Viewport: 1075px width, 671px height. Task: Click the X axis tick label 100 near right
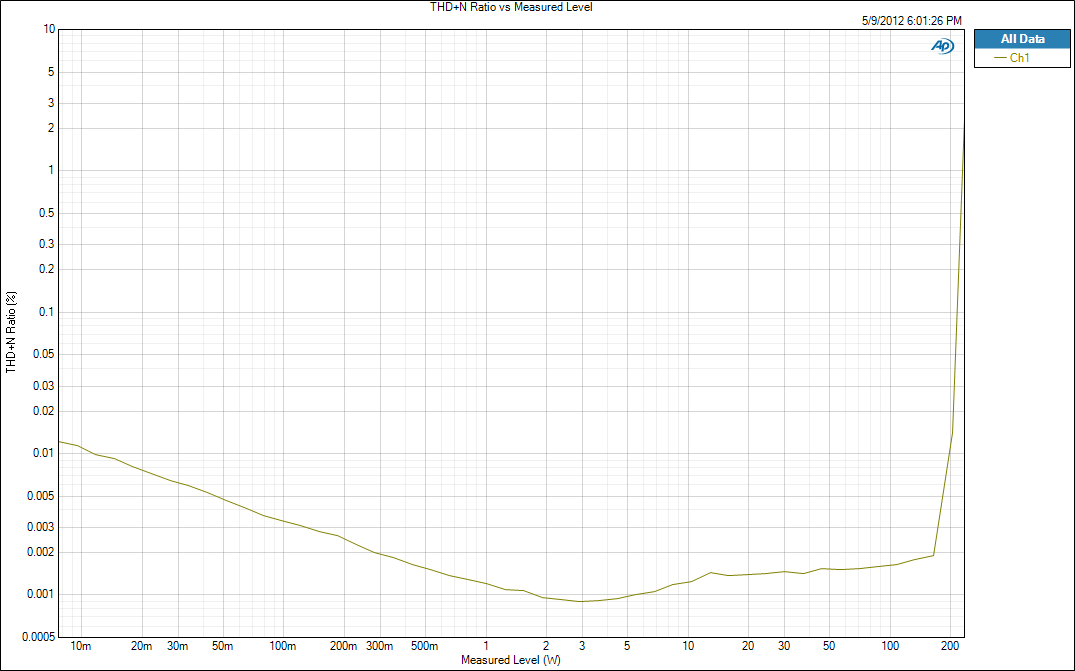click(x=890, y=646)
